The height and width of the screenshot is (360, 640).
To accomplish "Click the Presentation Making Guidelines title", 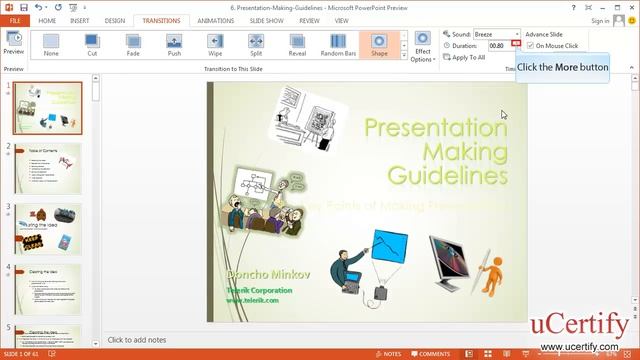I will 436,151.
